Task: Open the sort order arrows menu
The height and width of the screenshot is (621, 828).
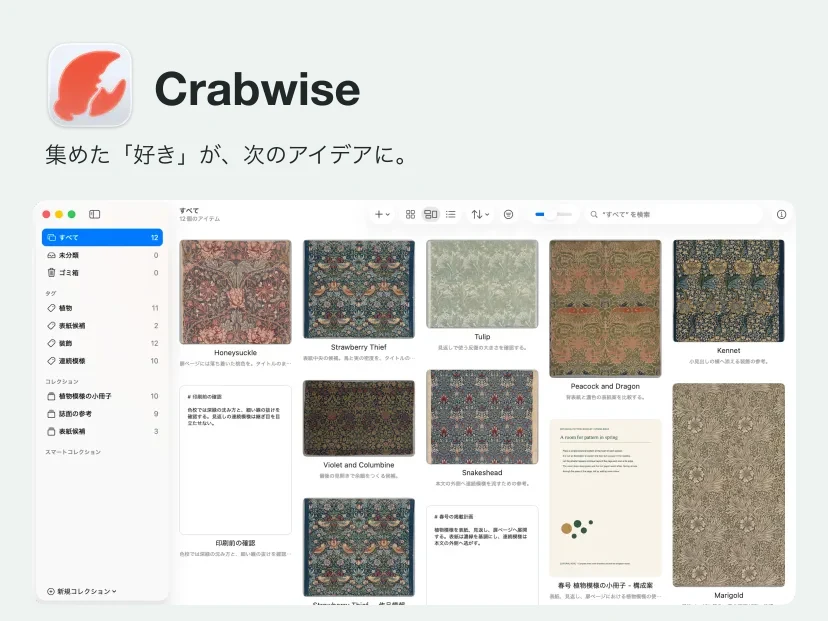Action: pos(481,214)
